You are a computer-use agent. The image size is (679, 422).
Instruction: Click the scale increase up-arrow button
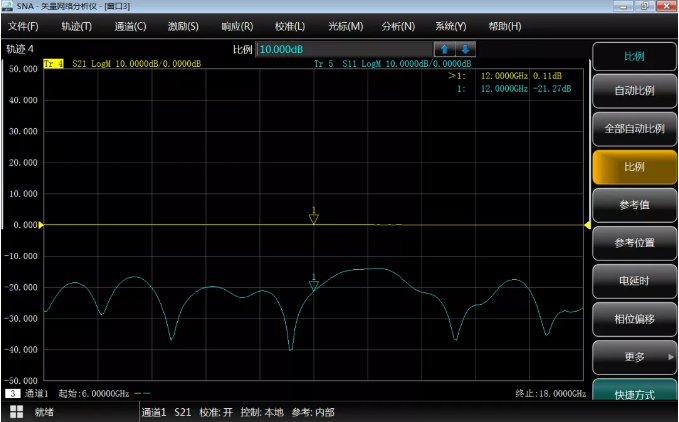445,49
